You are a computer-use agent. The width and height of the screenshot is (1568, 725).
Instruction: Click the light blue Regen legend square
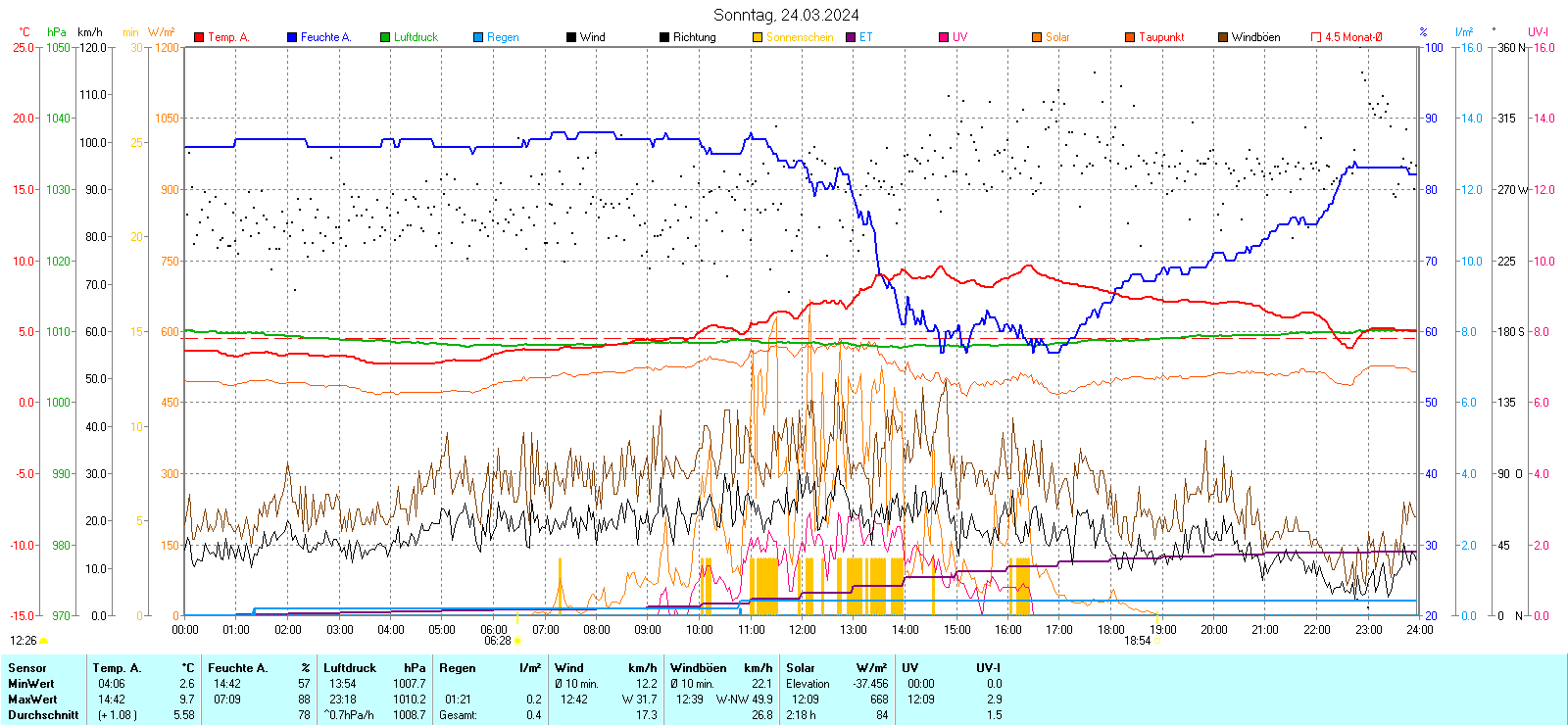tap(478, 37)
